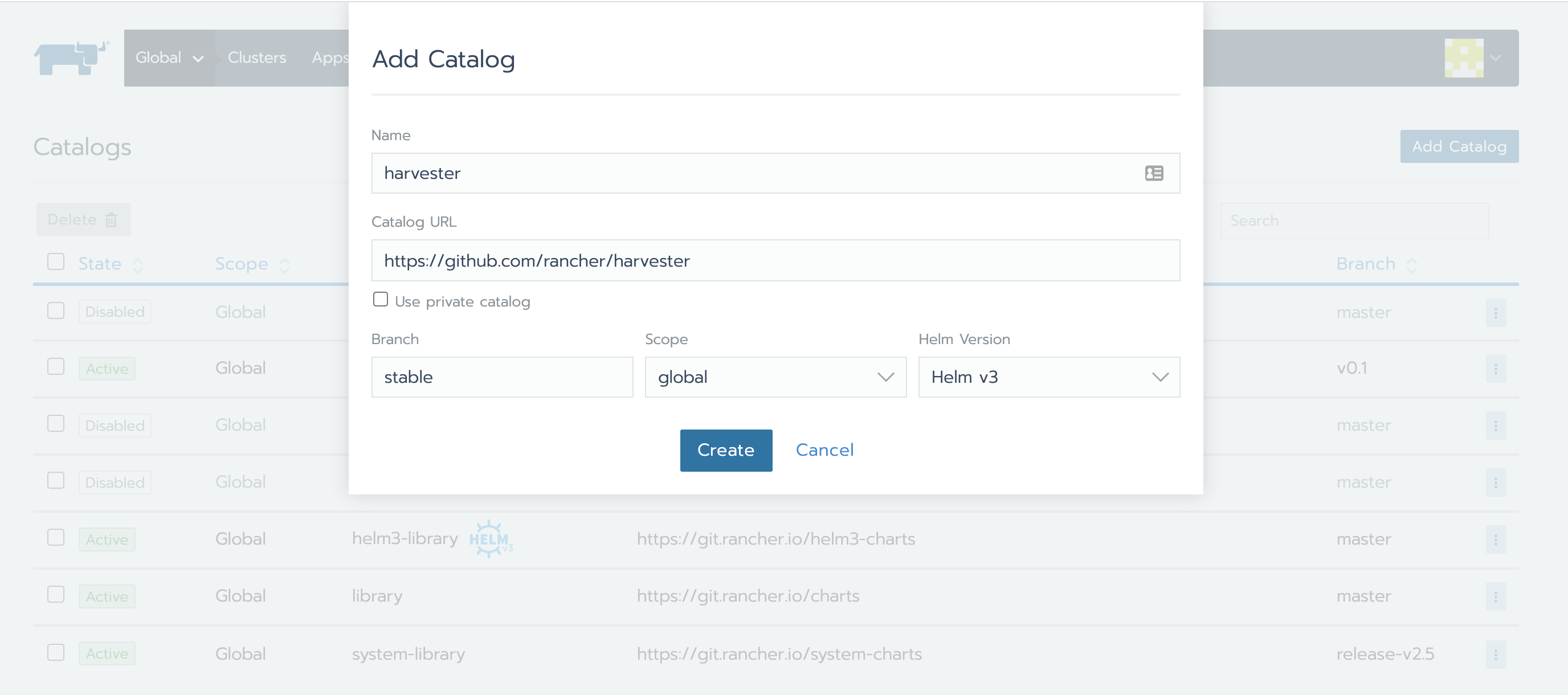Select checkbox of the v0.1 Active row
Screen dimensions: 1568x695
click(56, 366)
